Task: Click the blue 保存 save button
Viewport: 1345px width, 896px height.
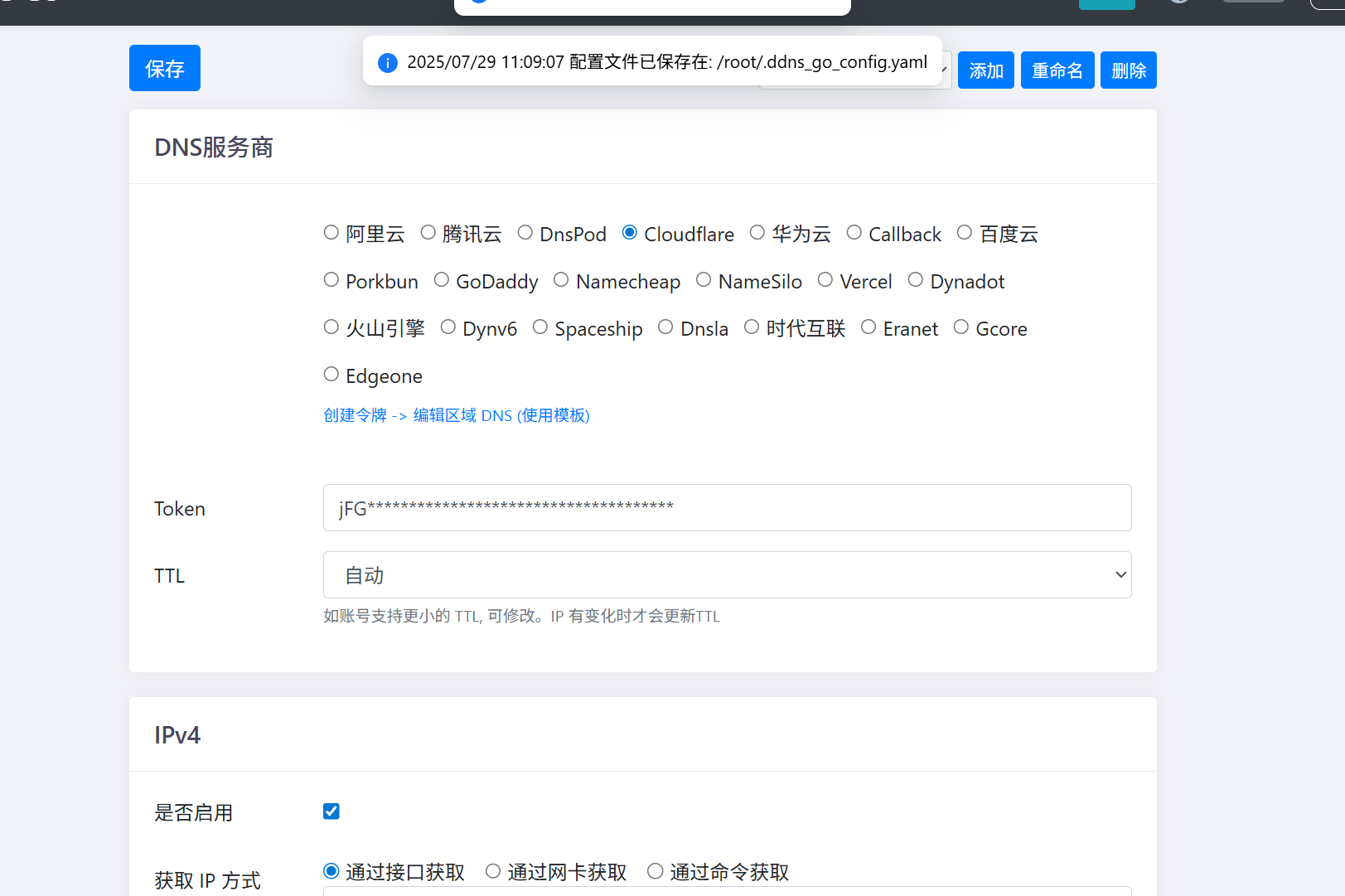Action: point(165,68)
